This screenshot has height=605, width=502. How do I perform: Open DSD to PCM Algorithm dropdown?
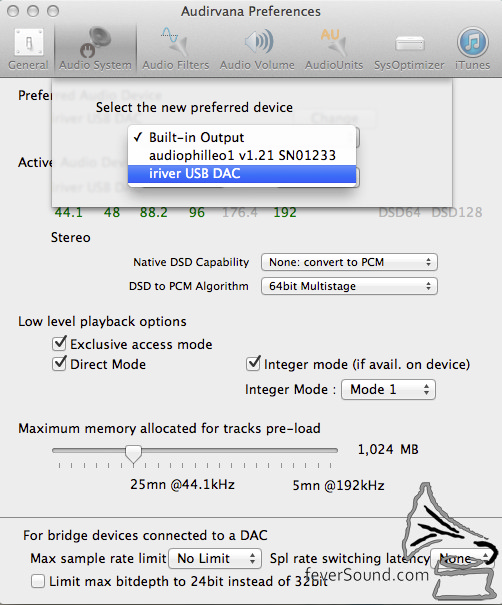[349, 286]
